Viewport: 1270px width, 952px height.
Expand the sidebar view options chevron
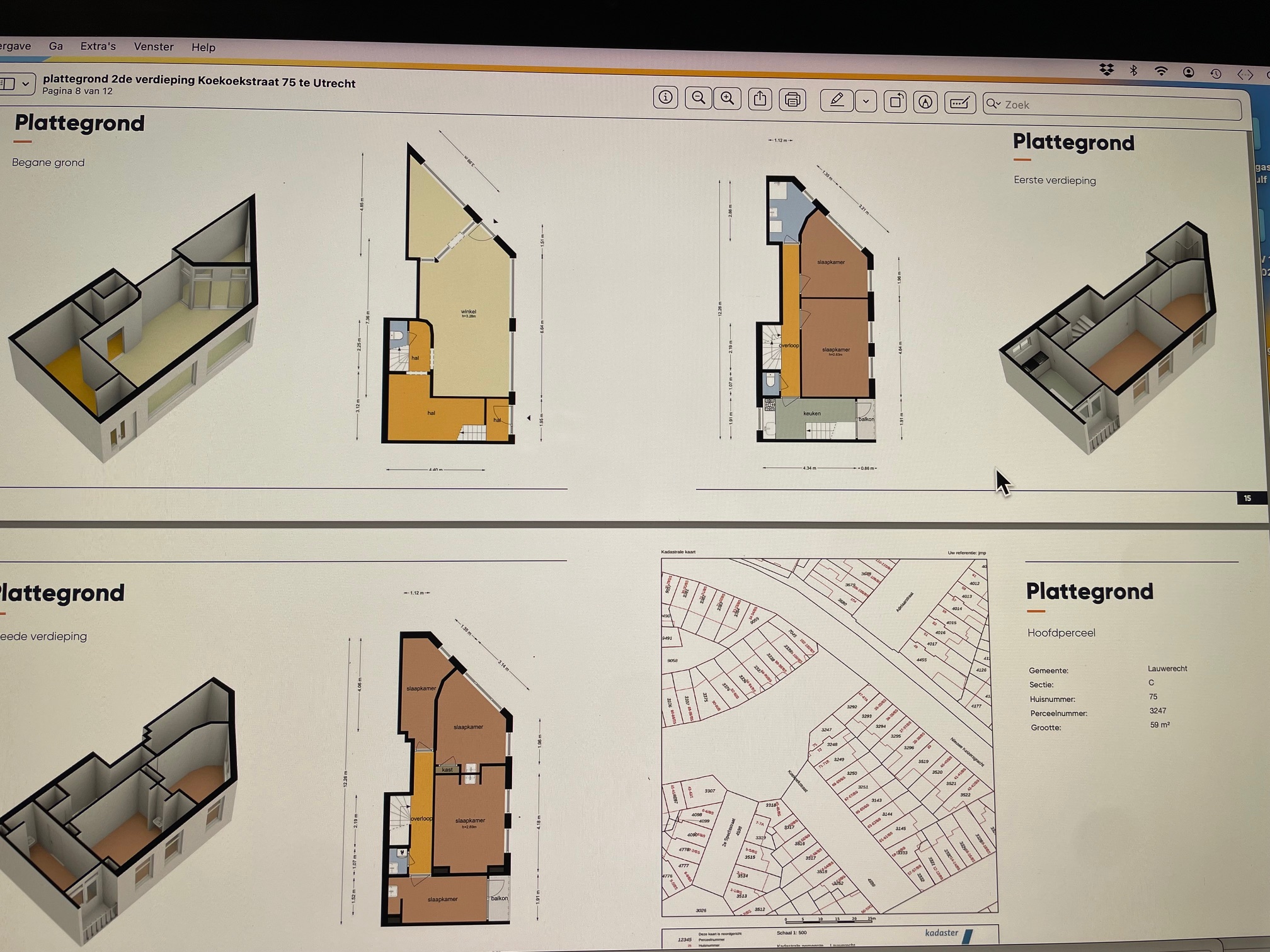[26, 84]
